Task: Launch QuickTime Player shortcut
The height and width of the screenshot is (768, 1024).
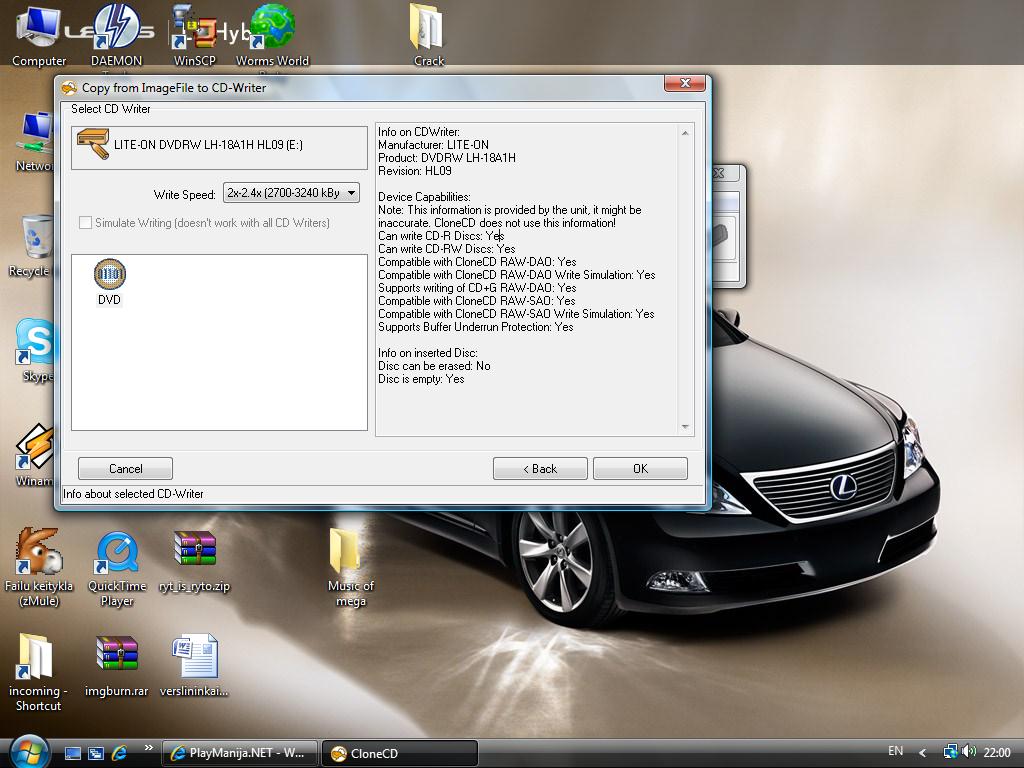Action: 117,567
